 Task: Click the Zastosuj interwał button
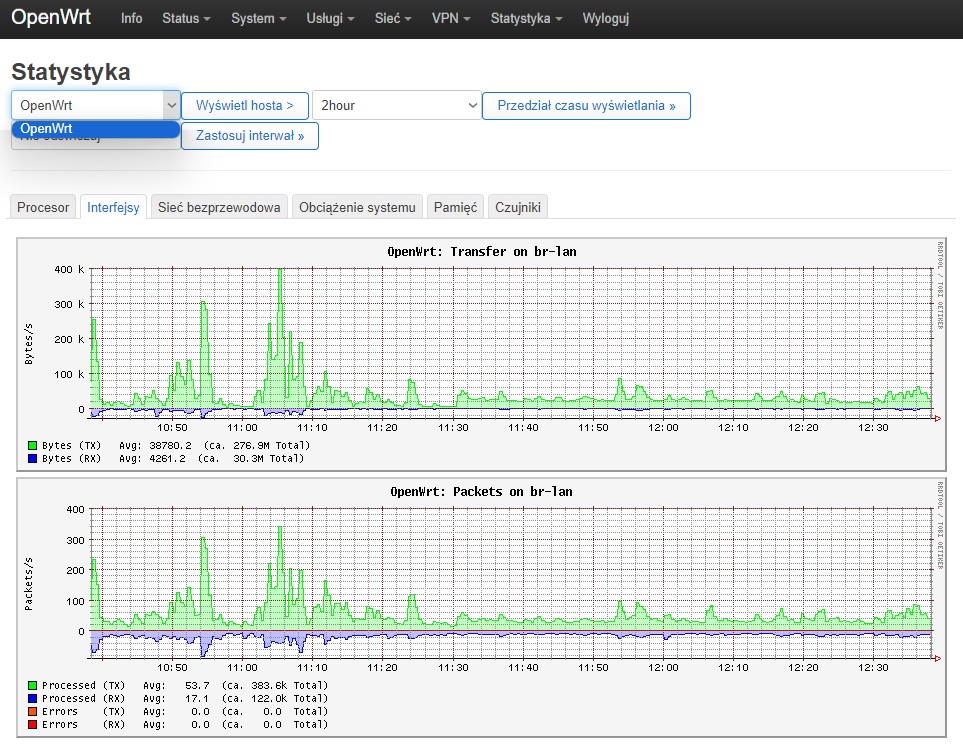(250, 136)
